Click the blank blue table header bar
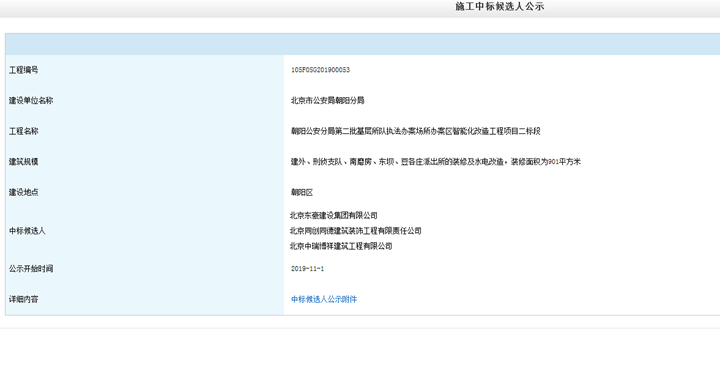720x378 pixels. pyautogui.click(x=363, y=45)
